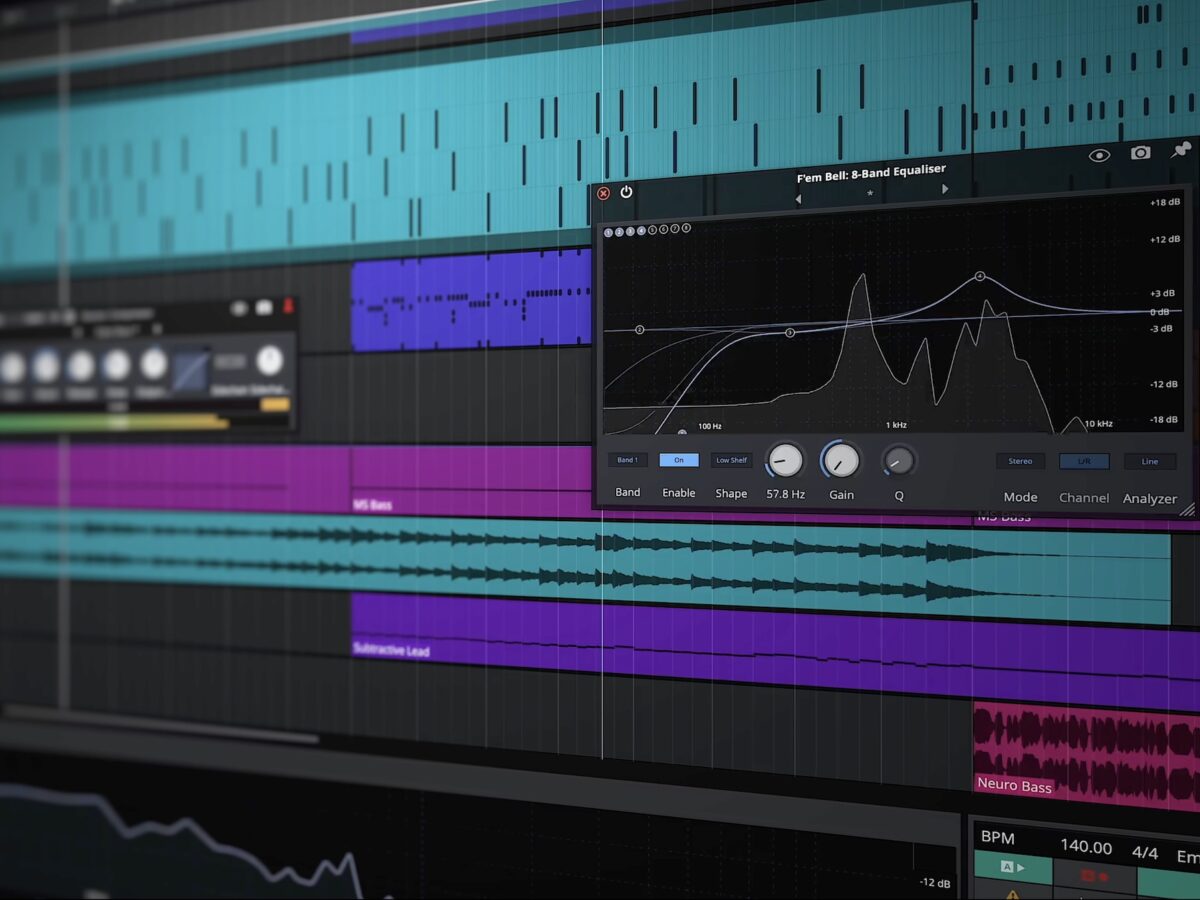
Task: Open the Low Shelf shape dropdown
Action: [731, 460]
